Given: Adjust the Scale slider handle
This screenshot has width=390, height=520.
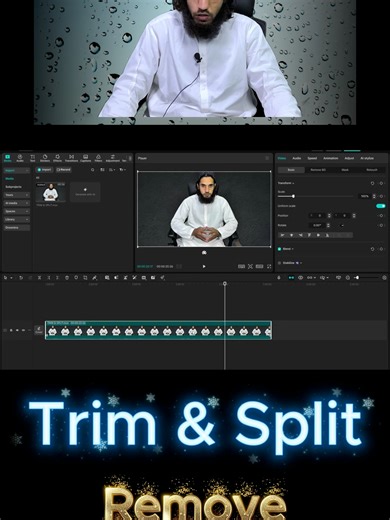Looking at the screenshot, I should click(x=293, y=196).
